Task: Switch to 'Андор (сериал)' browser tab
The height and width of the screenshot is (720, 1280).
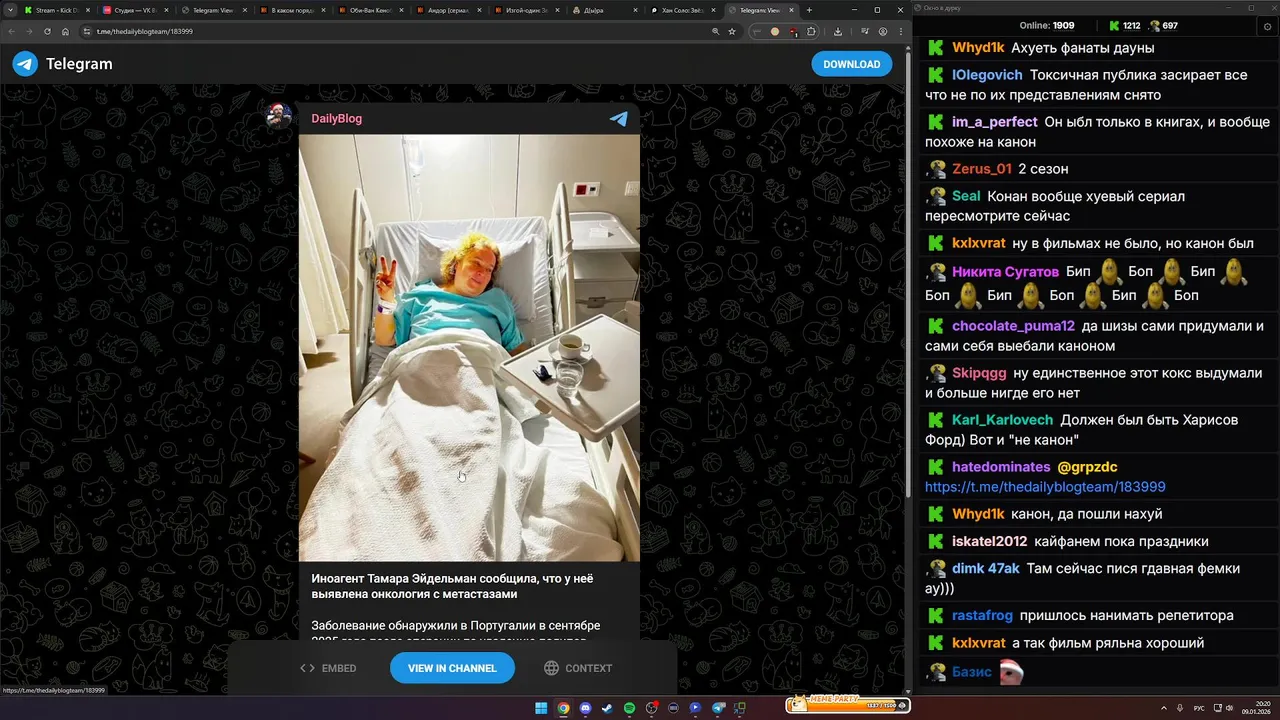Action: [x=448, y=10]
